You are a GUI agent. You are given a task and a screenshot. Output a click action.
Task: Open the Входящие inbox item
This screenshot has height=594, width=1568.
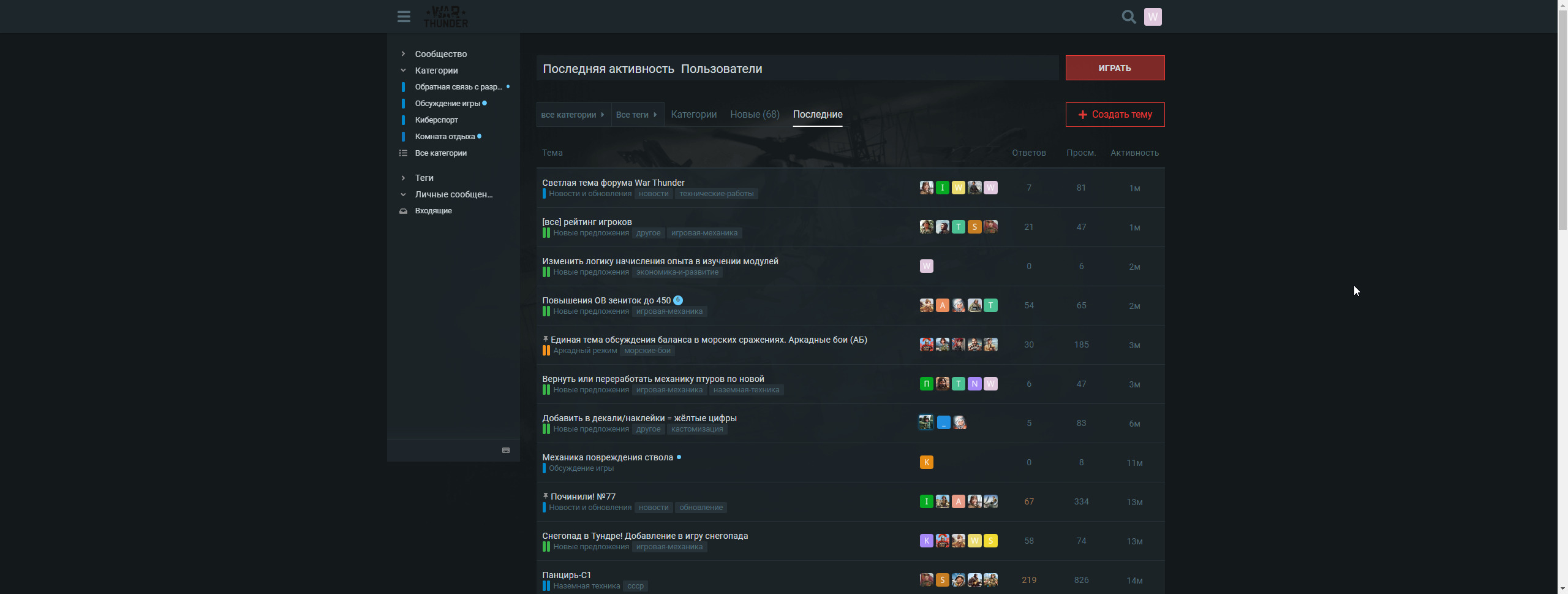pos(433,211)
